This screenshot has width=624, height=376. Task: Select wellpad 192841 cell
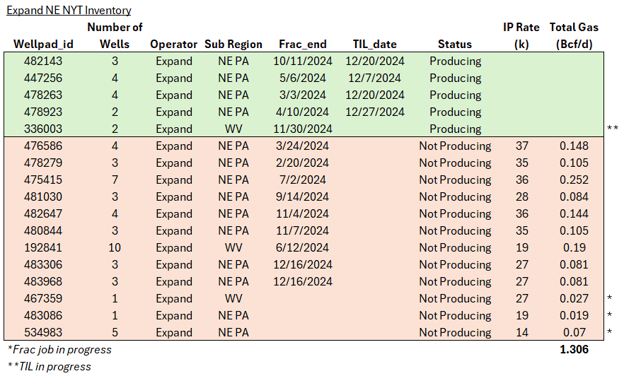[43, 248]
